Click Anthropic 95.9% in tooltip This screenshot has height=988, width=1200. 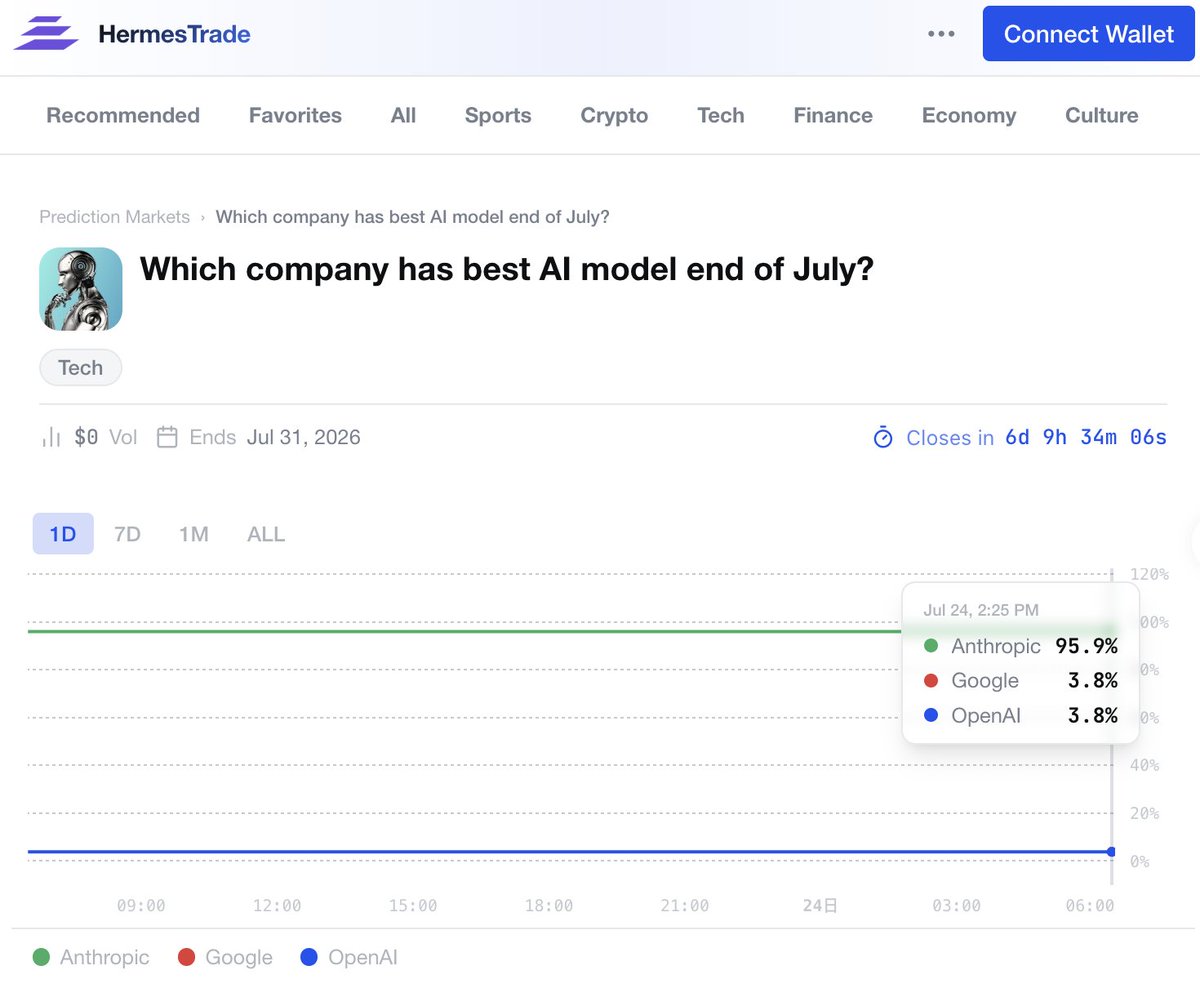1020,646
